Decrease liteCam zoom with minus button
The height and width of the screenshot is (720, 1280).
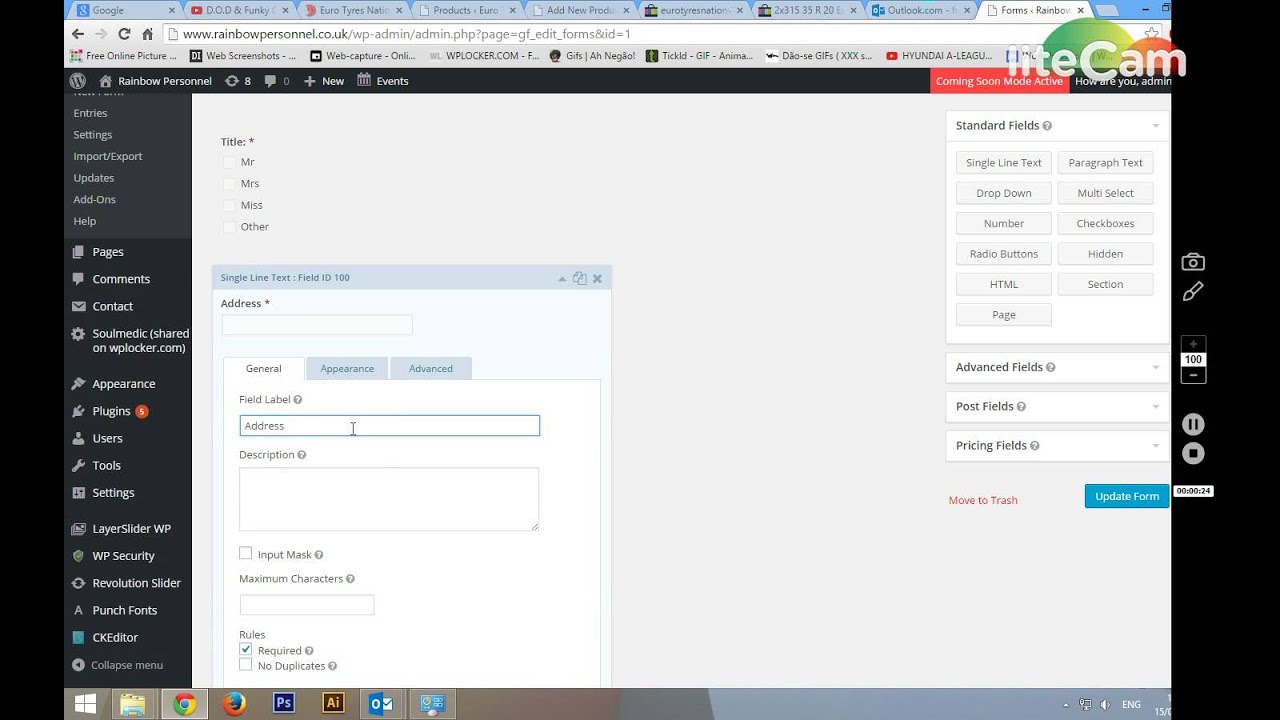pos(1193,375)
